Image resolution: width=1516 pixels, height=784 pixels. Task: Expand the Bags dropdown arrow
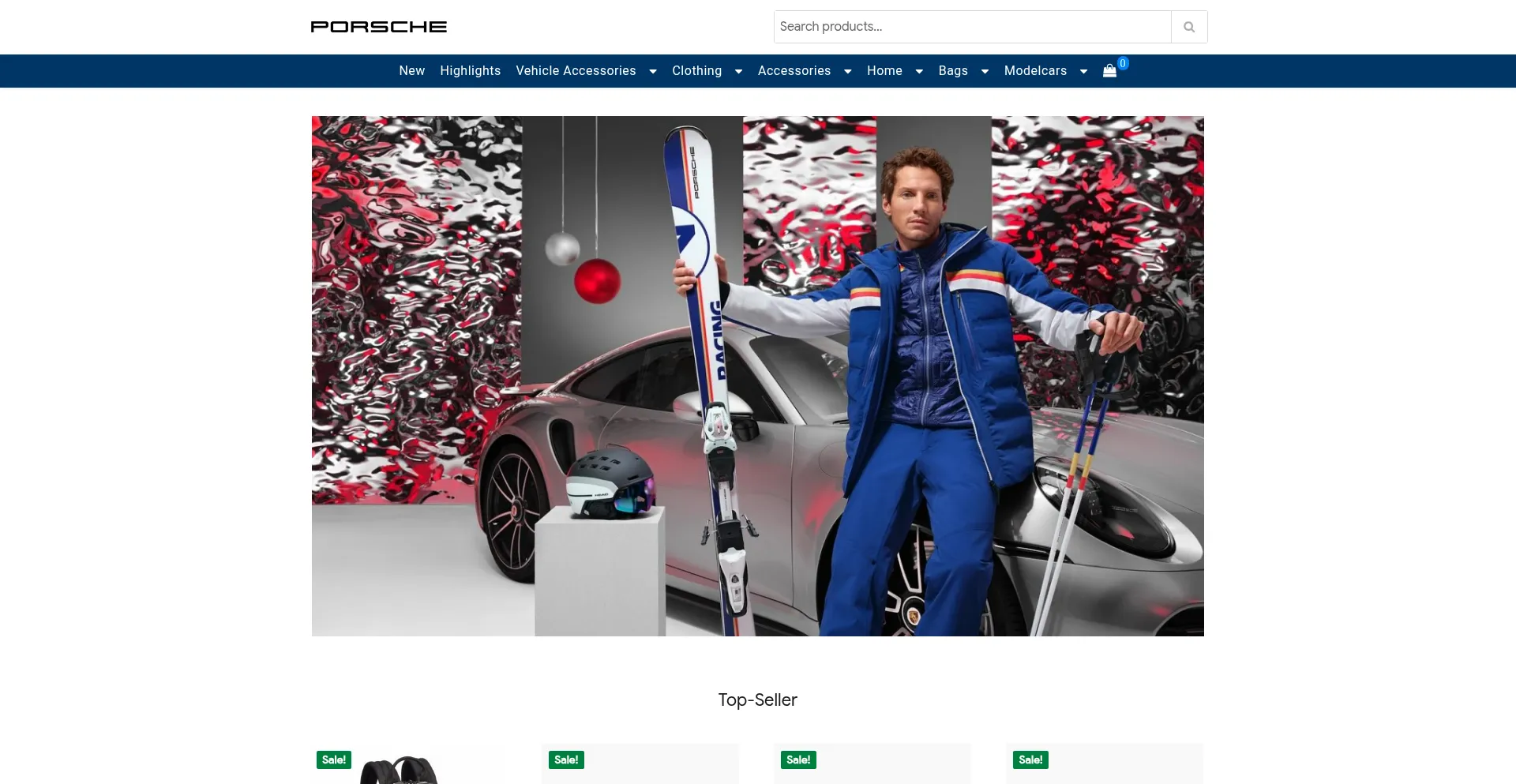coord(985,72)
